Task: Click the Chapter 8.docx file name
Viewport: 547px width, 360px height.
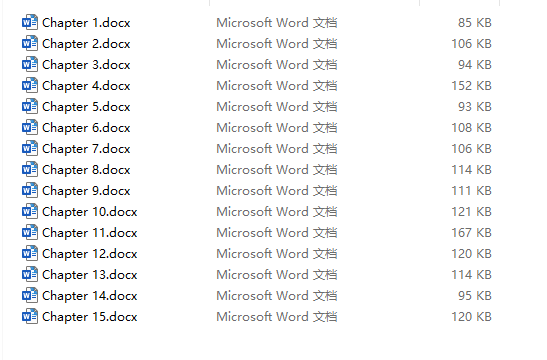Action: 86,170
